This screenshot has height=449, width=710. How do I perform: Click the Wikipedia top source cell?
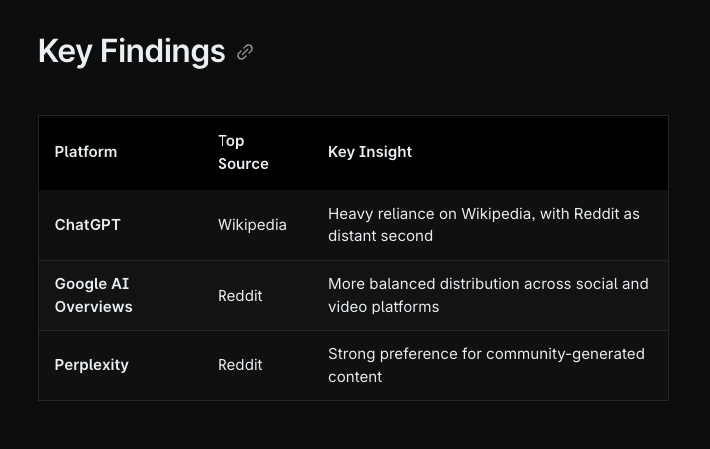tap(252, 225)
